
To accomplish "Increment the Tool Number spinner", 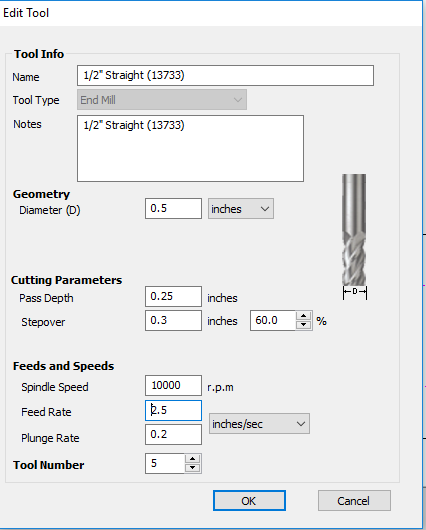I will 192,459.
